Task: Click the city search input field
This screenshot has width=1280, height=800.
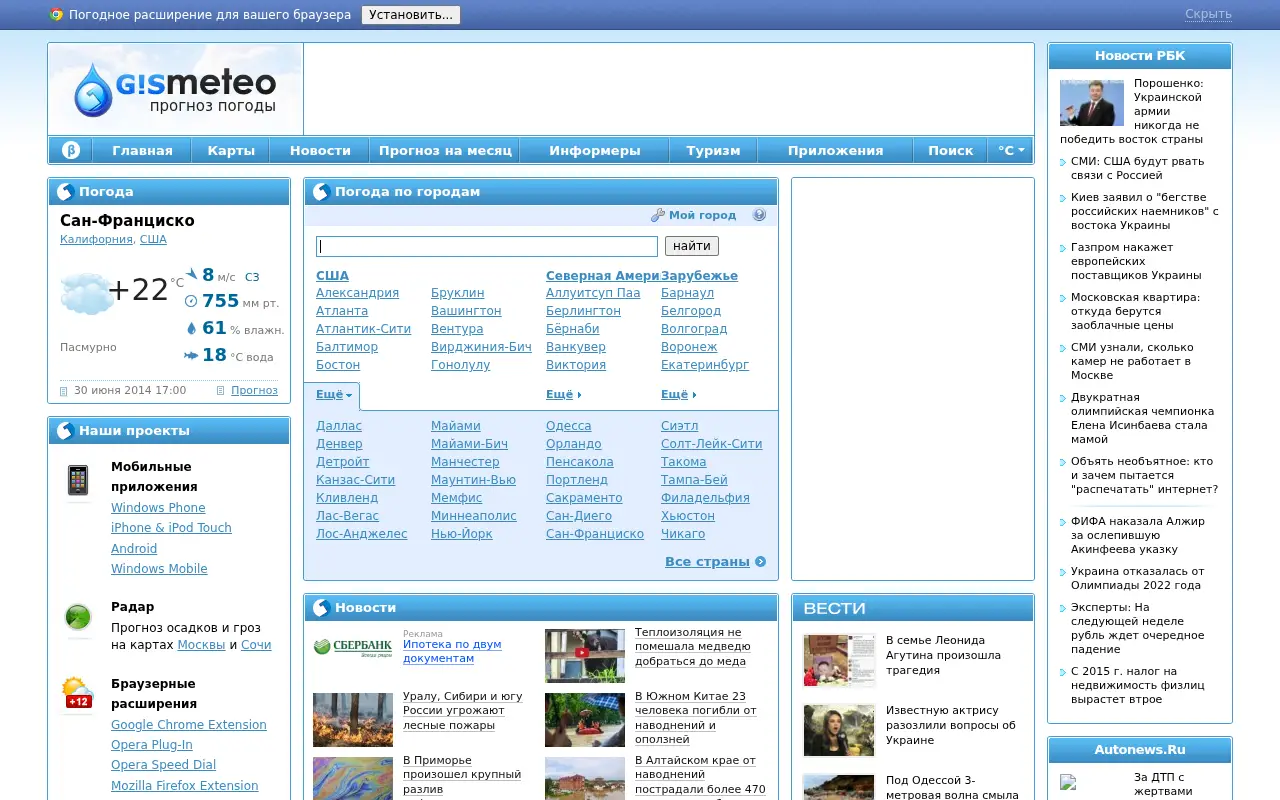Action: (x=487, y=246)
